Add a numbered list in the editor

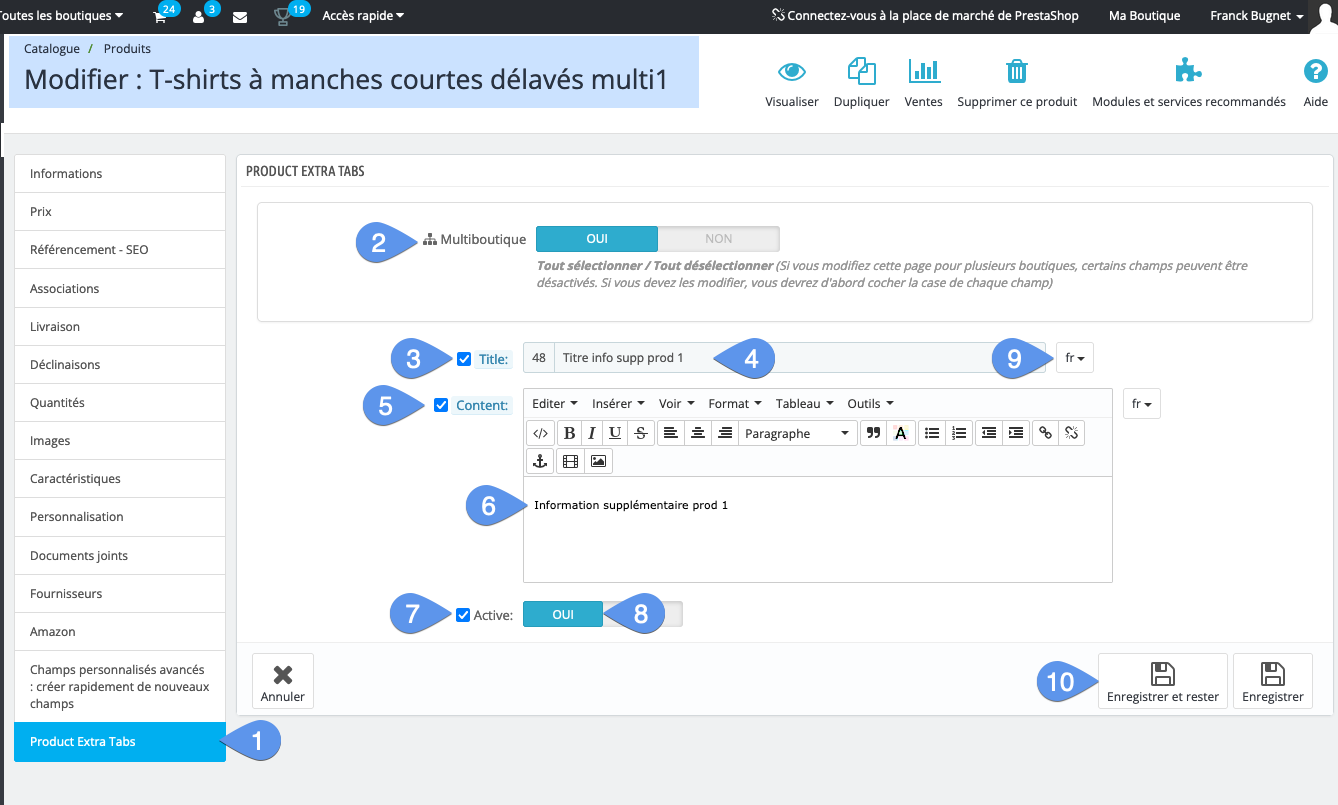(x=957, y=432)
